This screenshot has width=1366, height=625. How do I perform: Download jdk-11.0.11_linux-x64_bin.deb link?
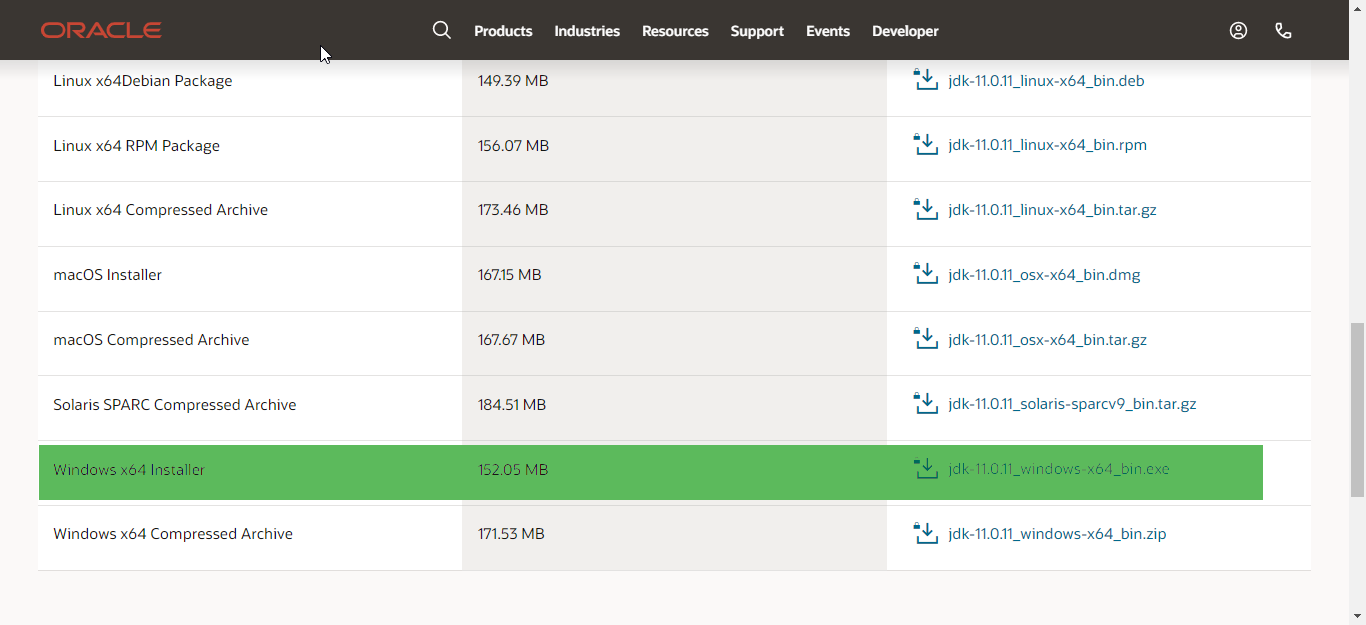click(x=1046, y=81)
